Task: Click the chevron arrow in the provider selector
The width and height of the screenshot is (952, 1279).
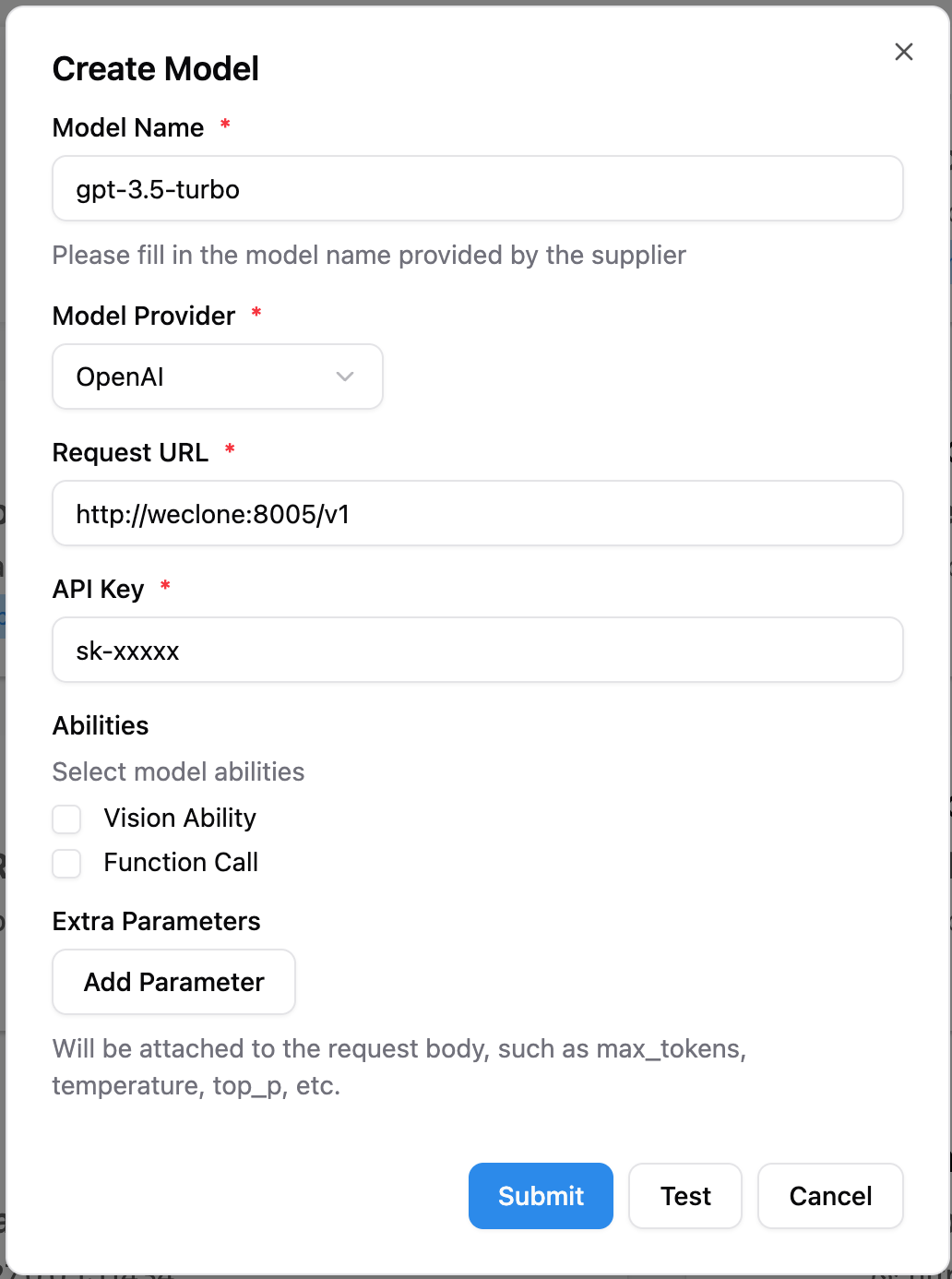Action: point(345,377)
